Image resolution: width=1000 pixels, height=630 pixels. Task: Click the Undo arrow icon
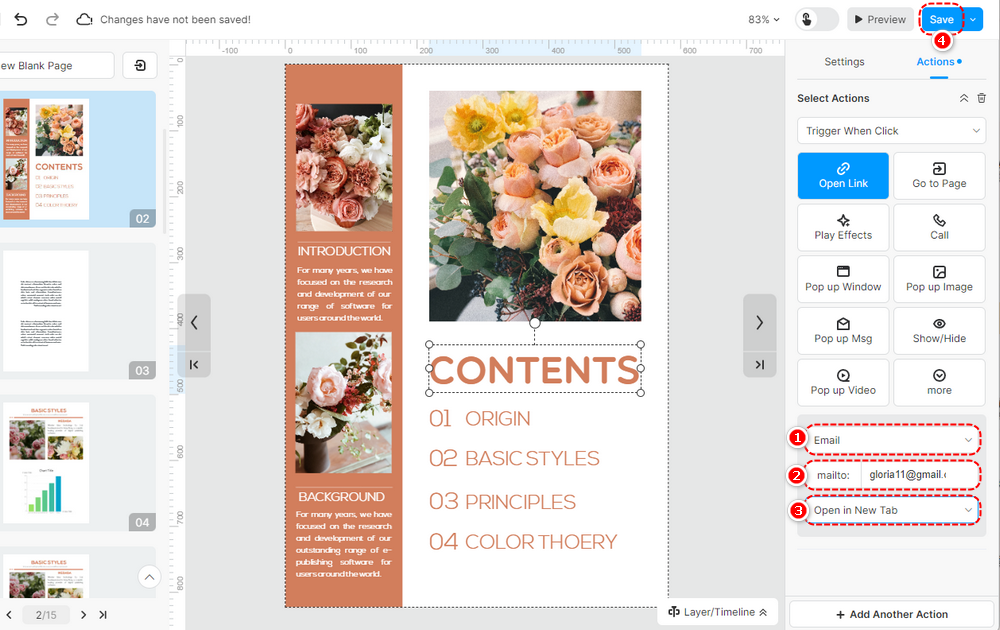point(20,20)
